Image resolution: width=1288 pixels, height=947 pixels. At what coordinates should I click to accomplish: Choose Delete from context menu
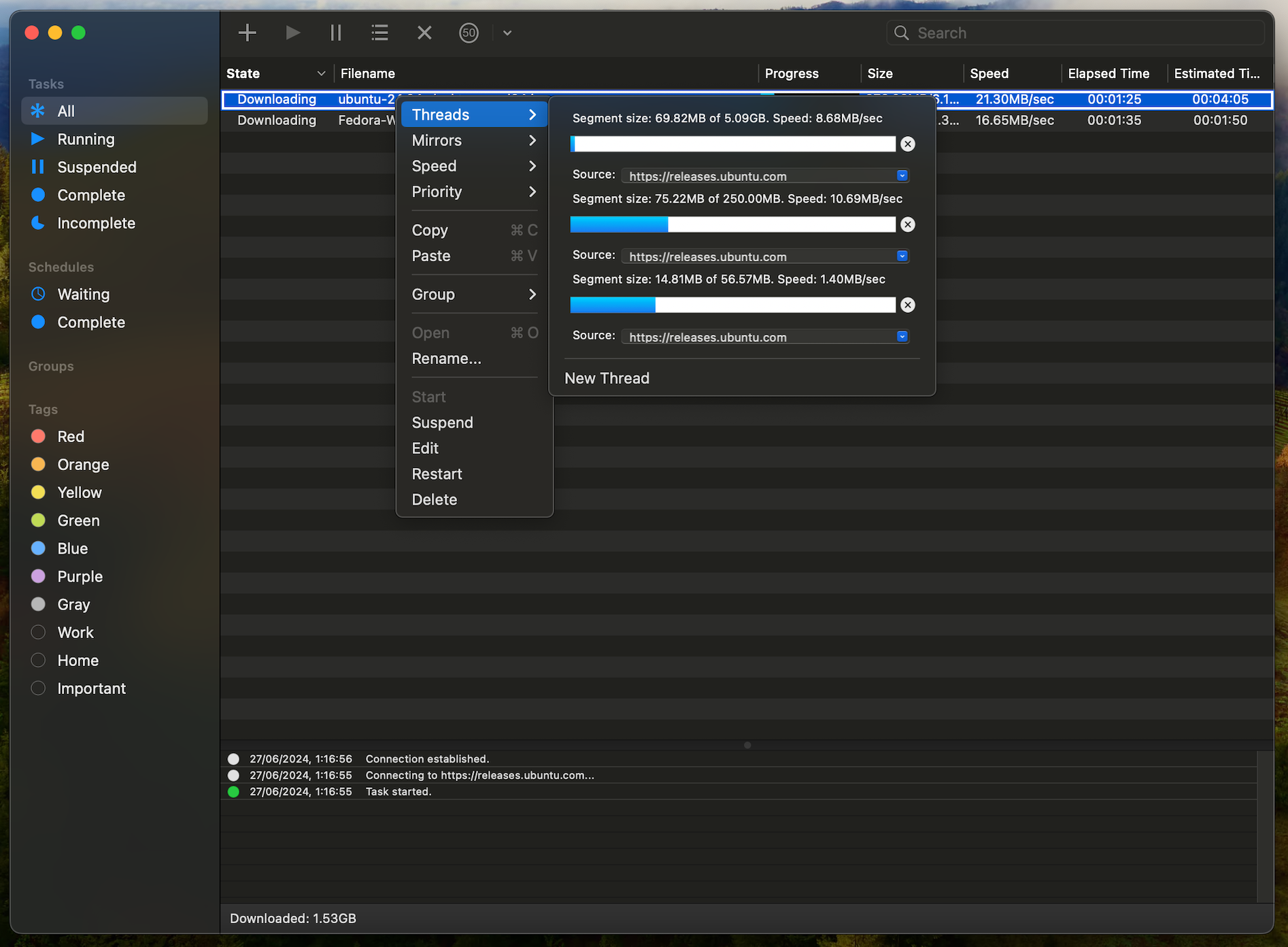click(x=475, y=499)
